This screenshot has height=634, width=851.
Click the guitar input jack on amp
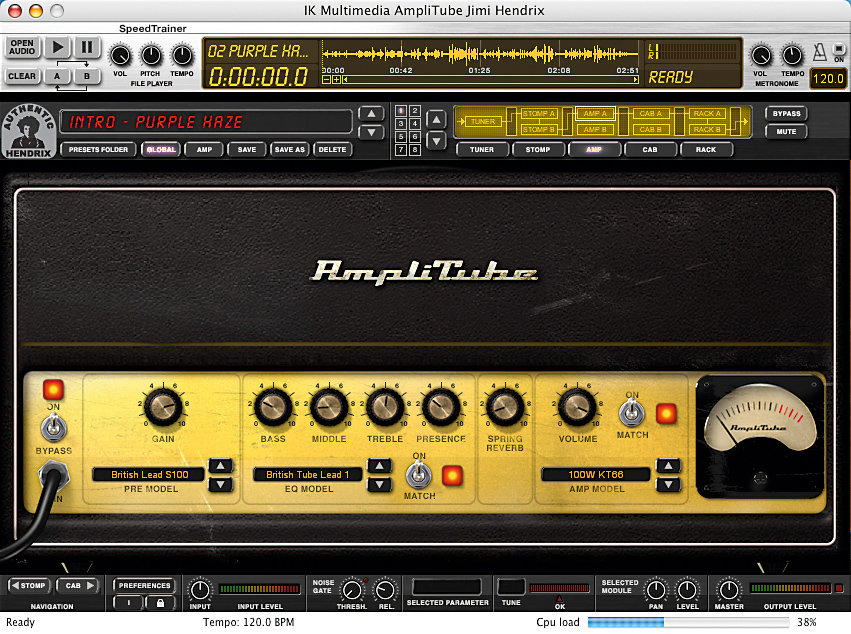[54, 476]
